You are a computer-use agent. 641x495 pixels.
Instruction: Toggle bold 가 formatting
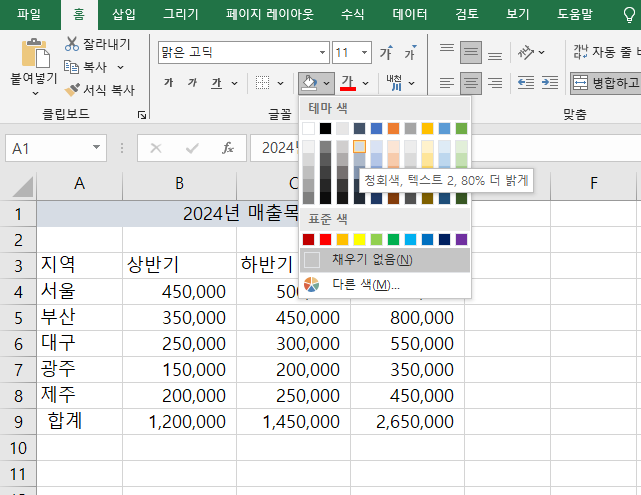point(168,83)
